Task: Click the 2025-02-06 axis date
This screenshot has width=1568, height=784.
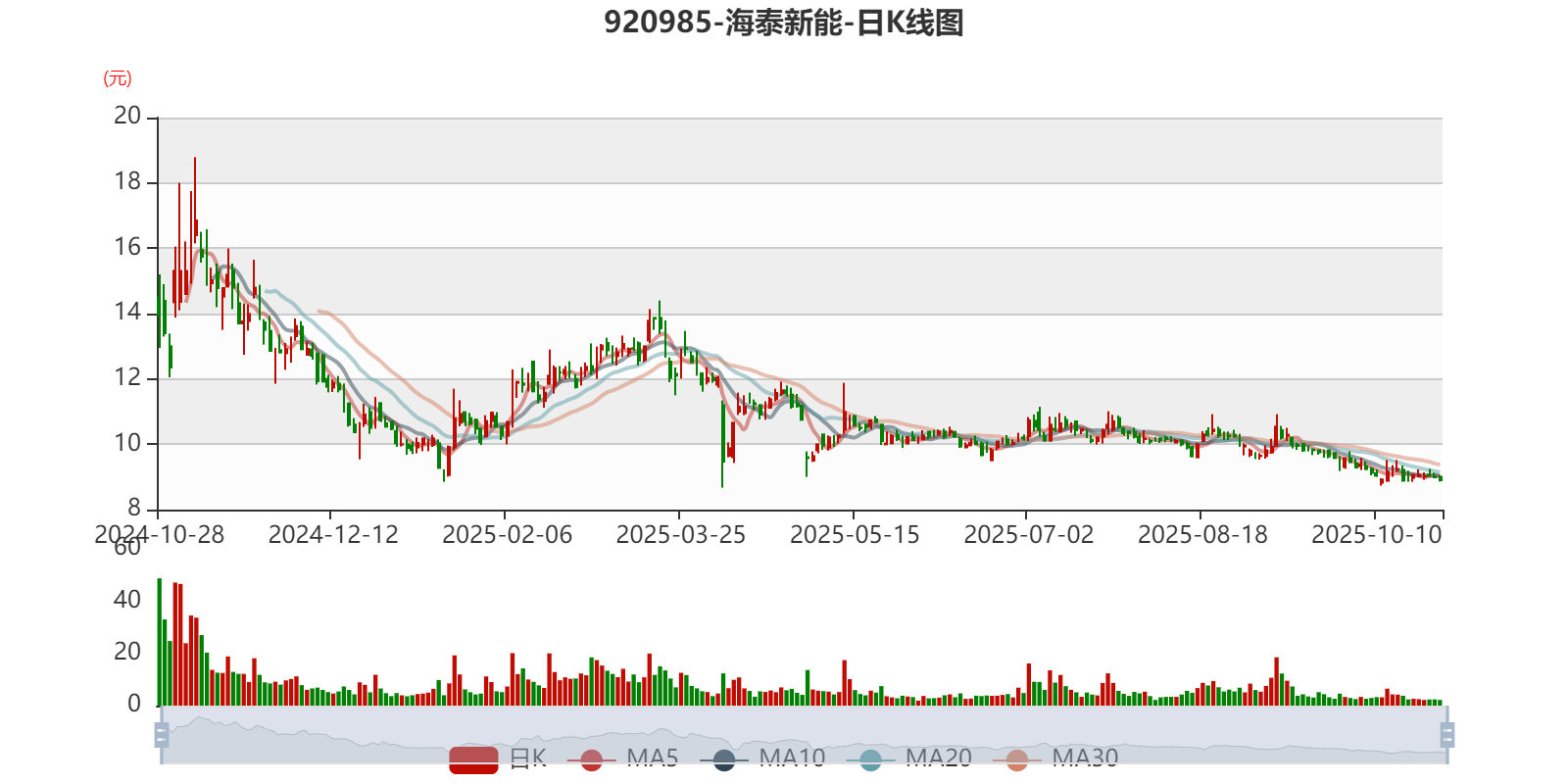Action: (x=507, y=535)
